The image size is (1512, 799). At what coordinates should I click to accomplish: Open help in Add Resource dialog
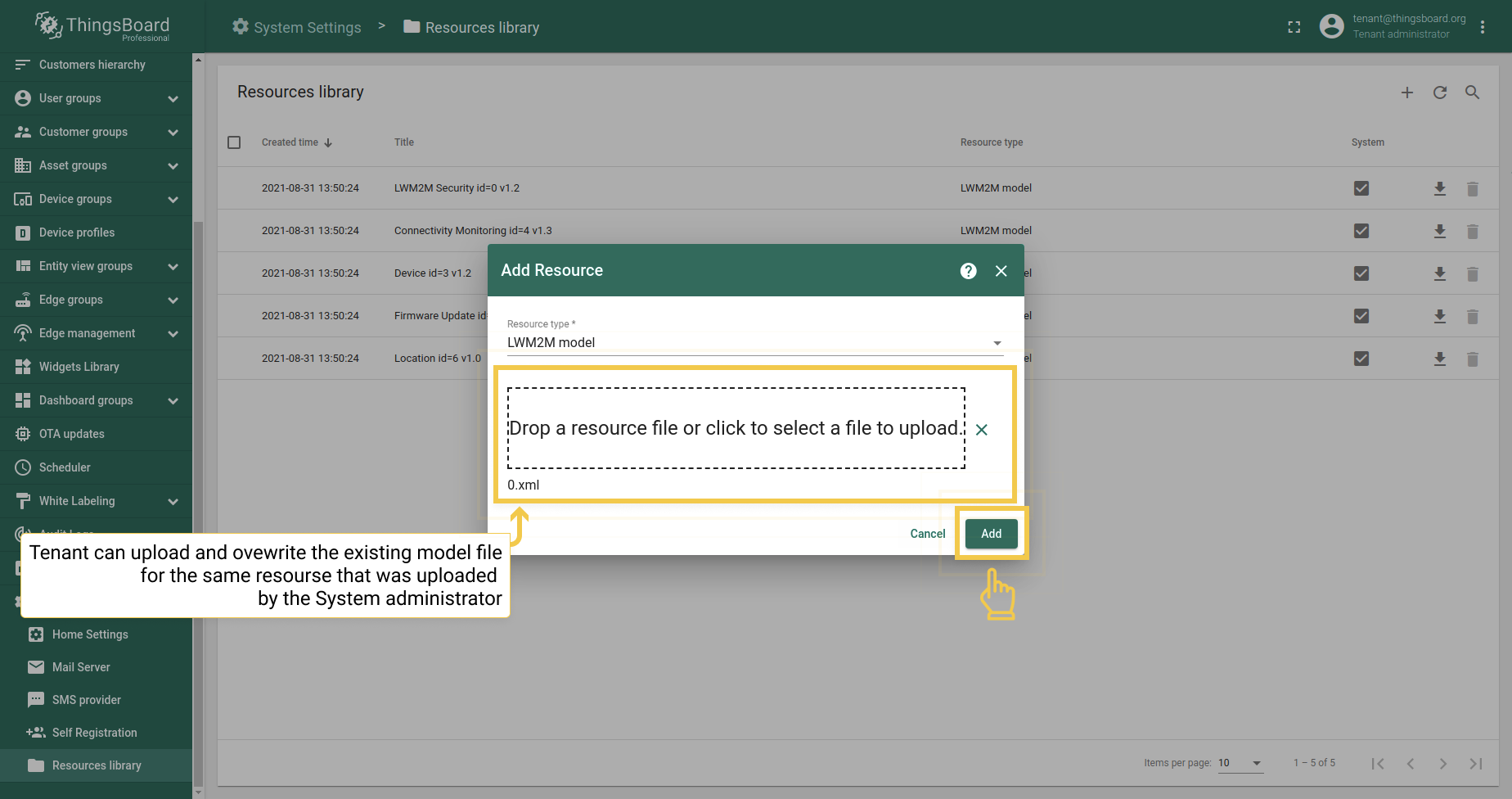tap(969, 271)
